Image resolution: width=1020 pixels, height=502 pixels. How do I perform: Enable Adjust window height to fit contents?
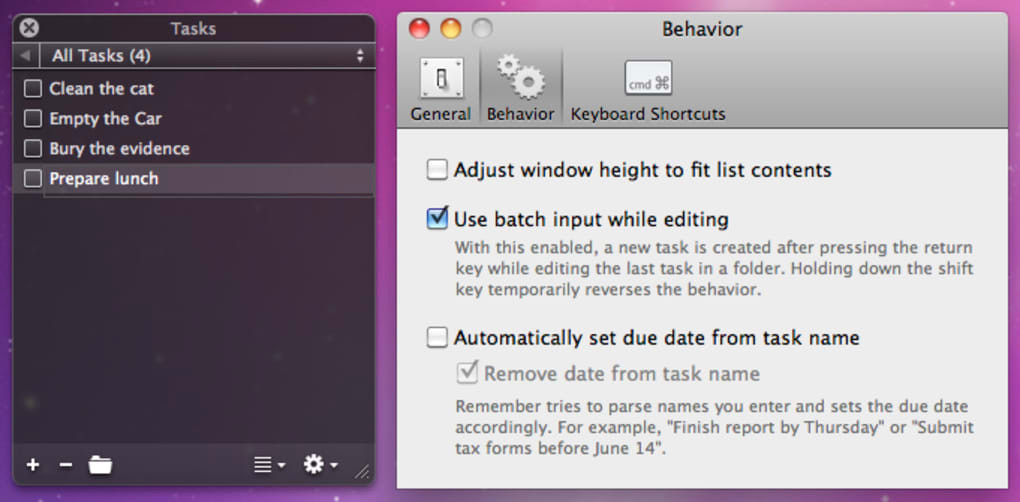pos(437,170)
